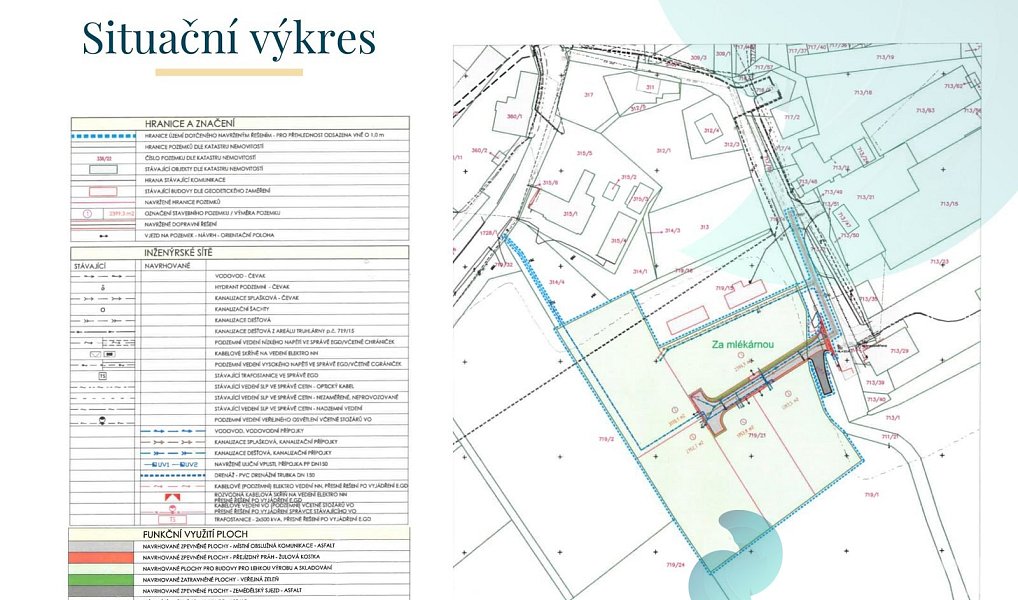Click the orange-red speed threshold granite paving swatch
Viewport: 1018px width, 600px height.
pyautogui.click(x=103, y=557)
